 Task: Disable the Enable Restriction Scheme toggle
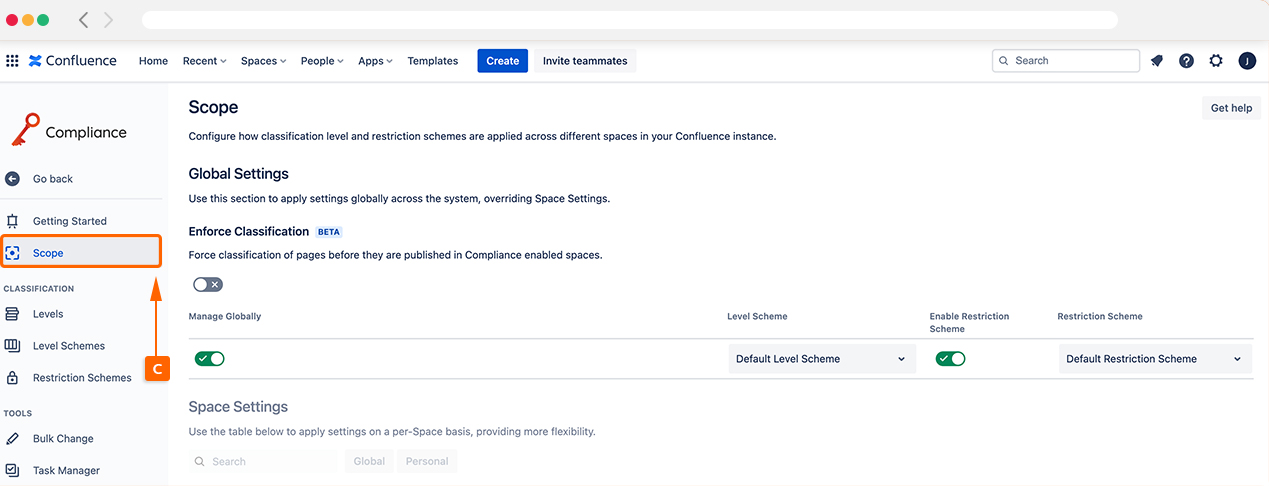click(x=950, y=359)
